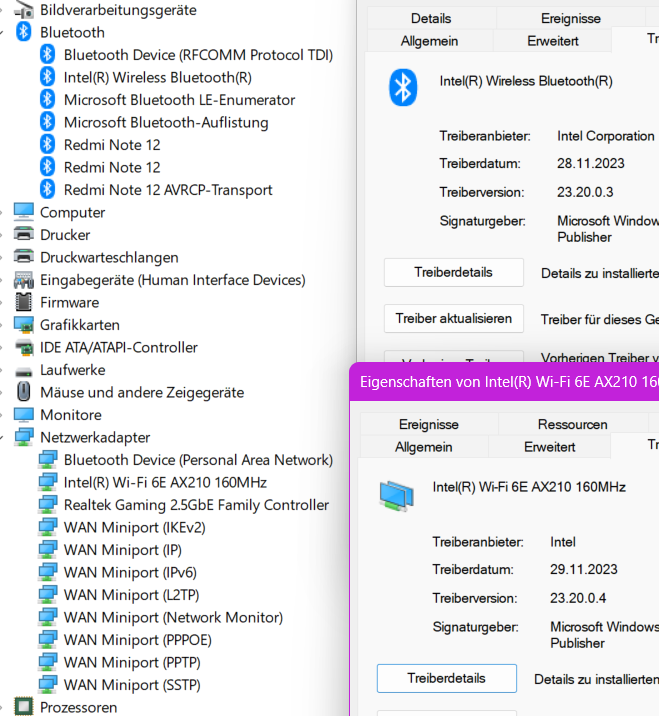Image resolution: width=659 pixels, height=716 pixels.
Task: Click the Treiber aktualisieren button
Action: point(453,318)
